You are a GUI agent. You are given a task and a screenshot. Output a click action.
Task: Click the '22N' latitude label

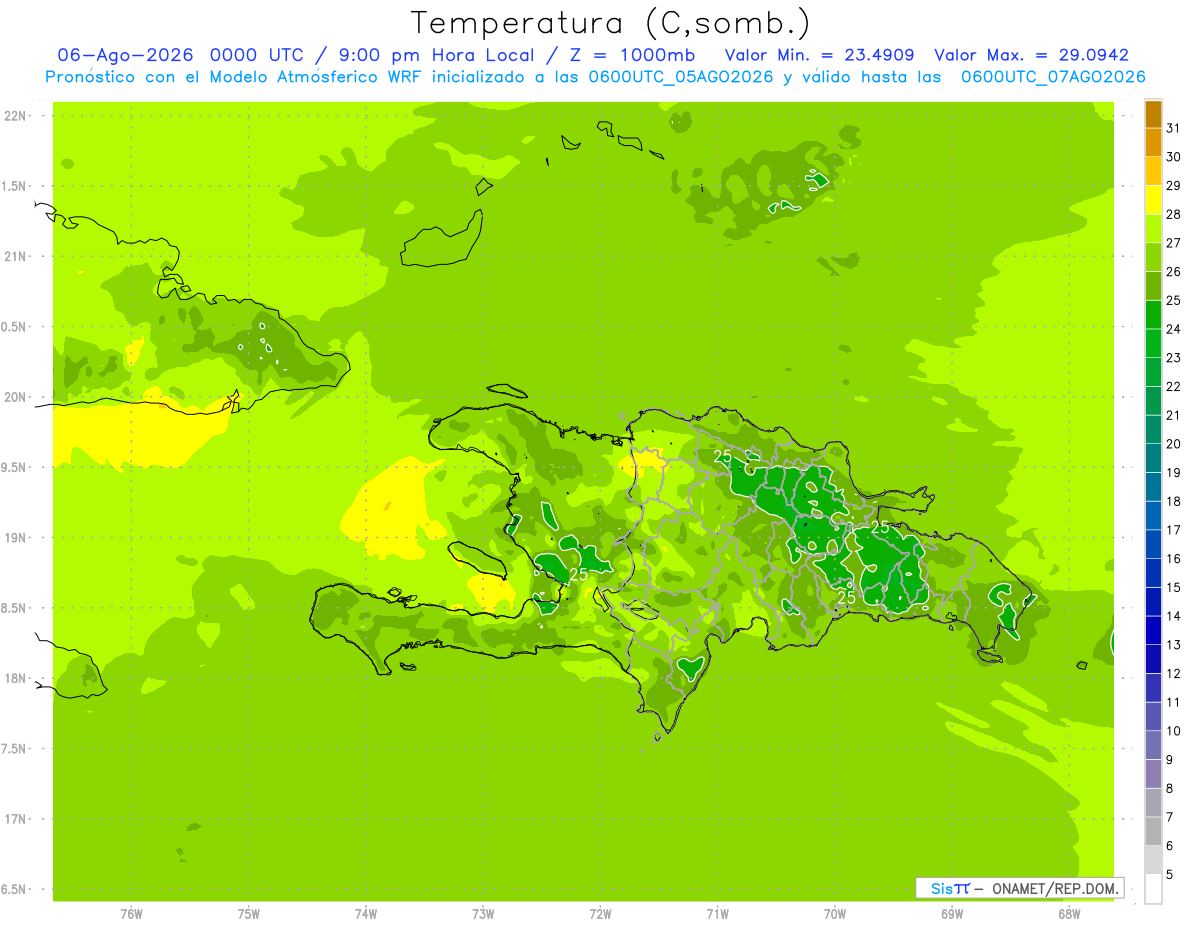click(x=15, y=116)
